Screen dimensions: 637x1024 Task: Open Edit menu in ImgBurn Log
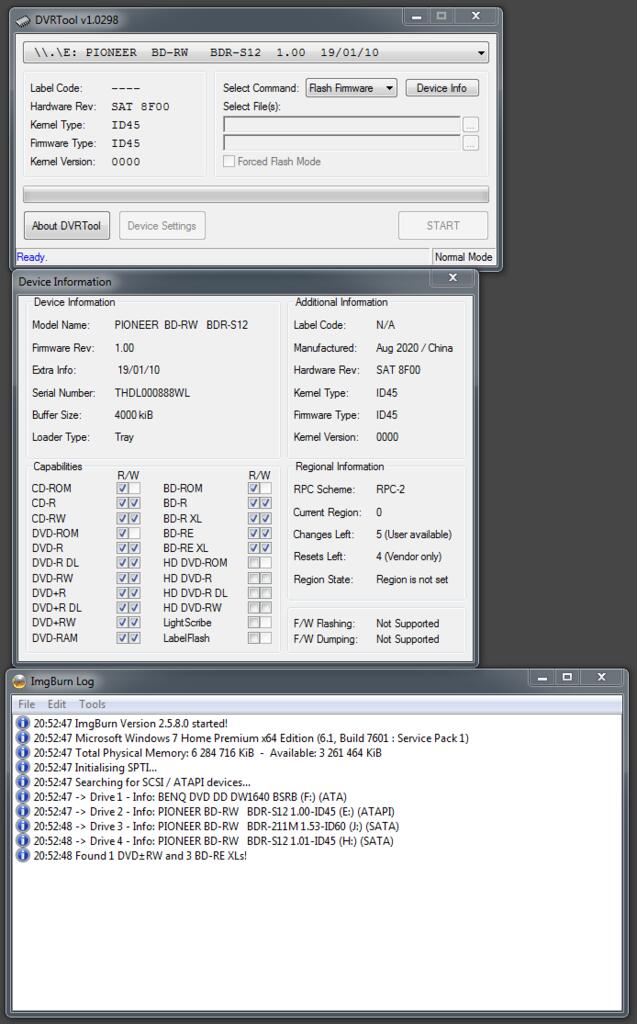(x=56, y=704)
